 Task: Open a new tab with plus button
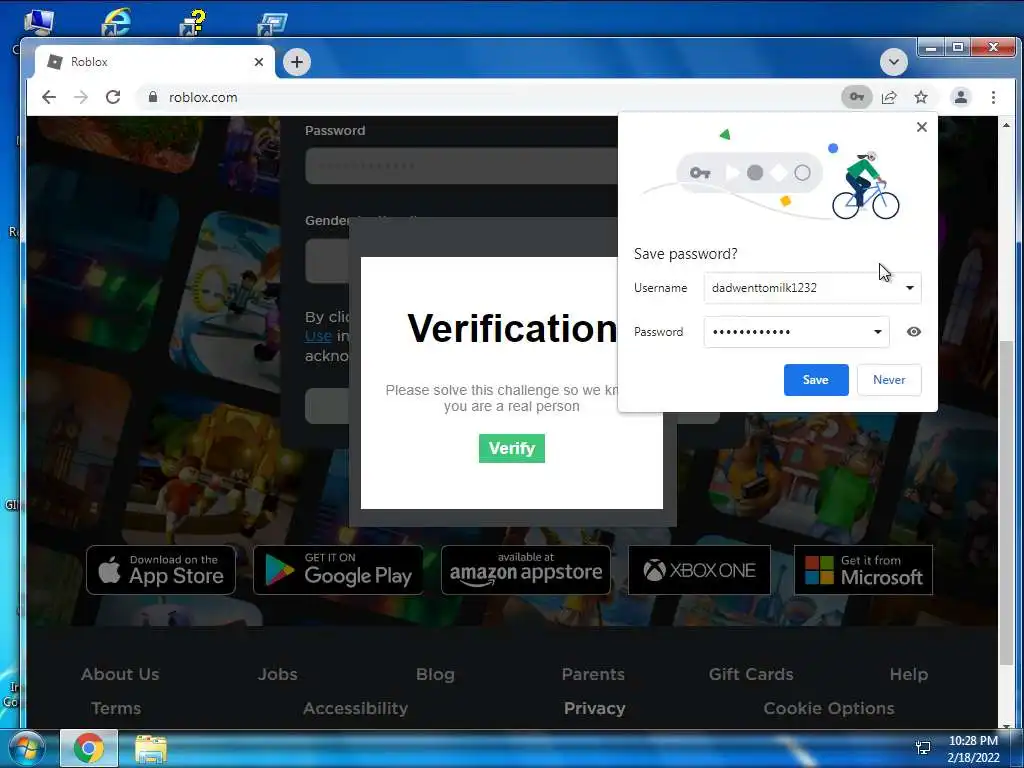[297, 62]
